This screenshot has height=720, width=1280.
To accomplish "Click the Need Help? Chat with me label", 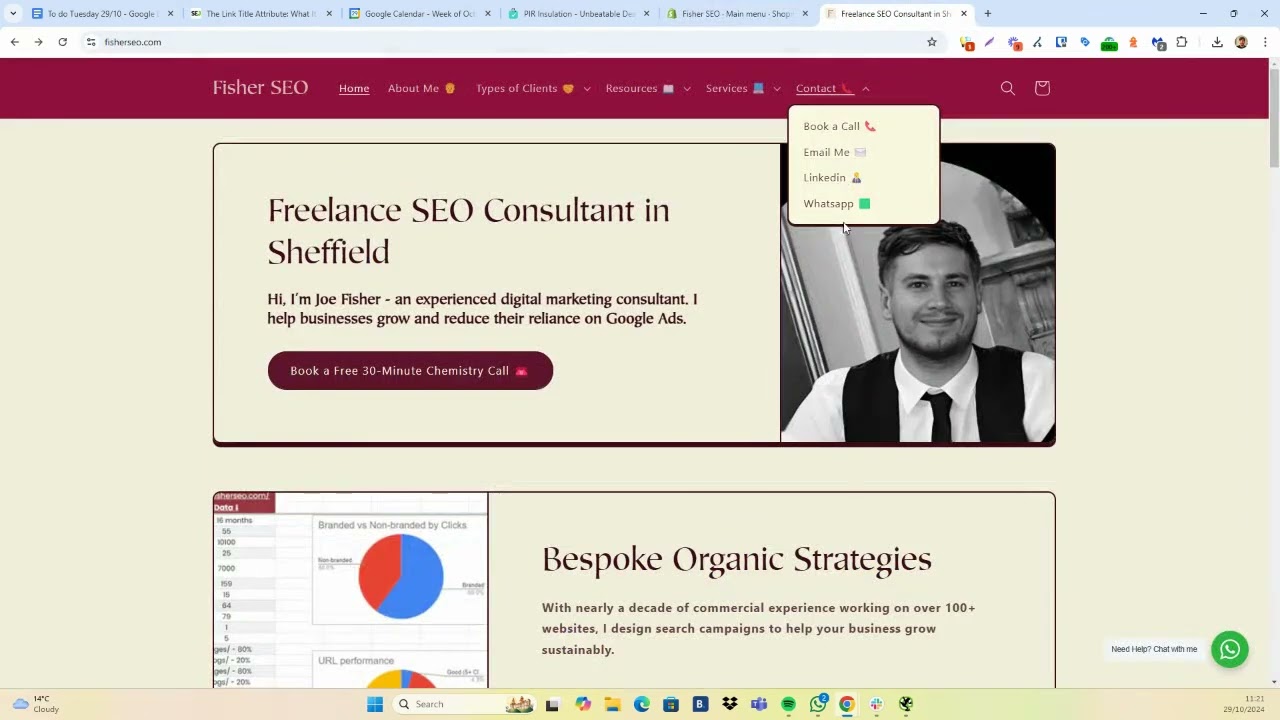I will click(x=1154, y=649).
